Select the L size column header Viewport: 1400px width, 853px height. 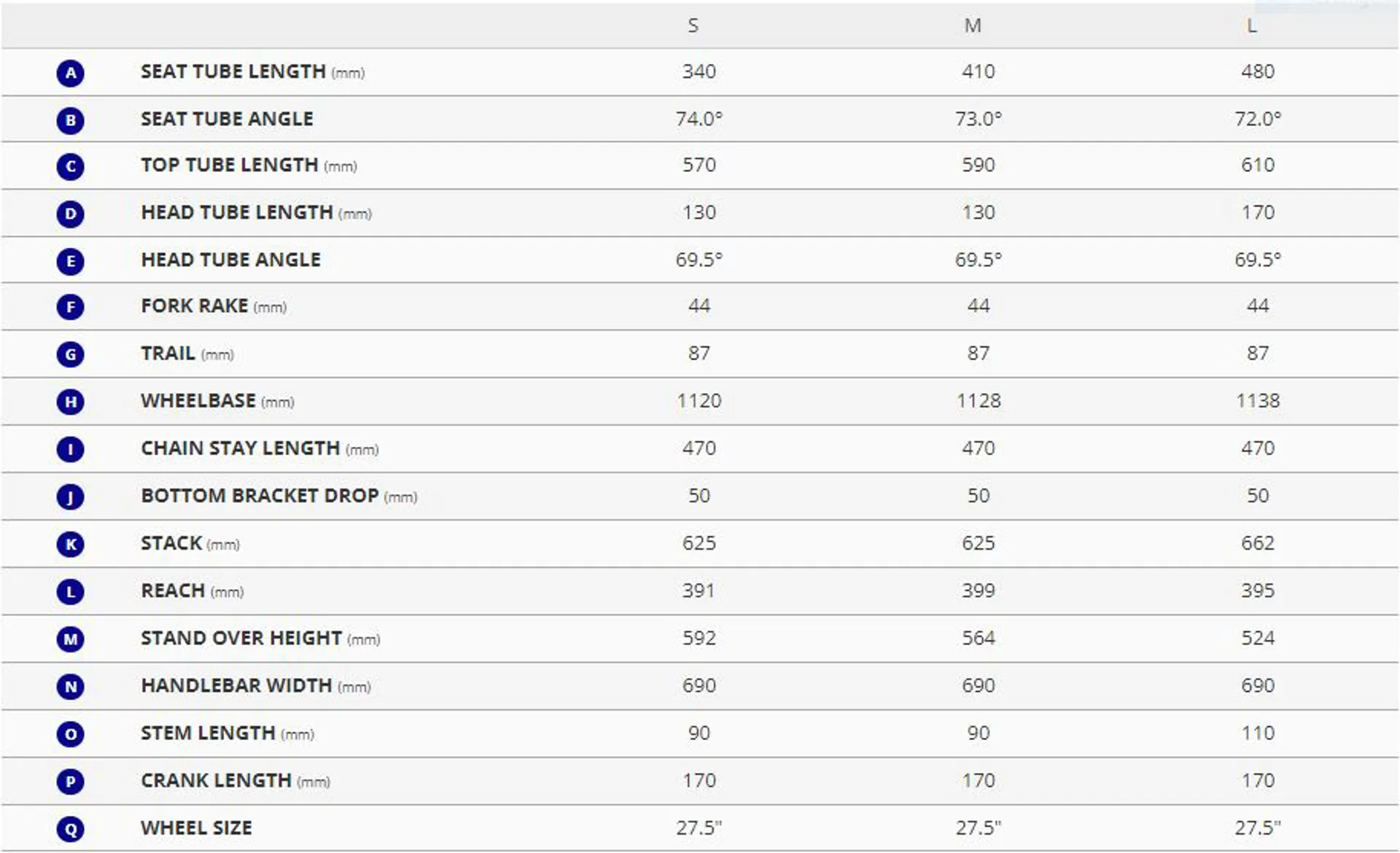[1252, 26]
